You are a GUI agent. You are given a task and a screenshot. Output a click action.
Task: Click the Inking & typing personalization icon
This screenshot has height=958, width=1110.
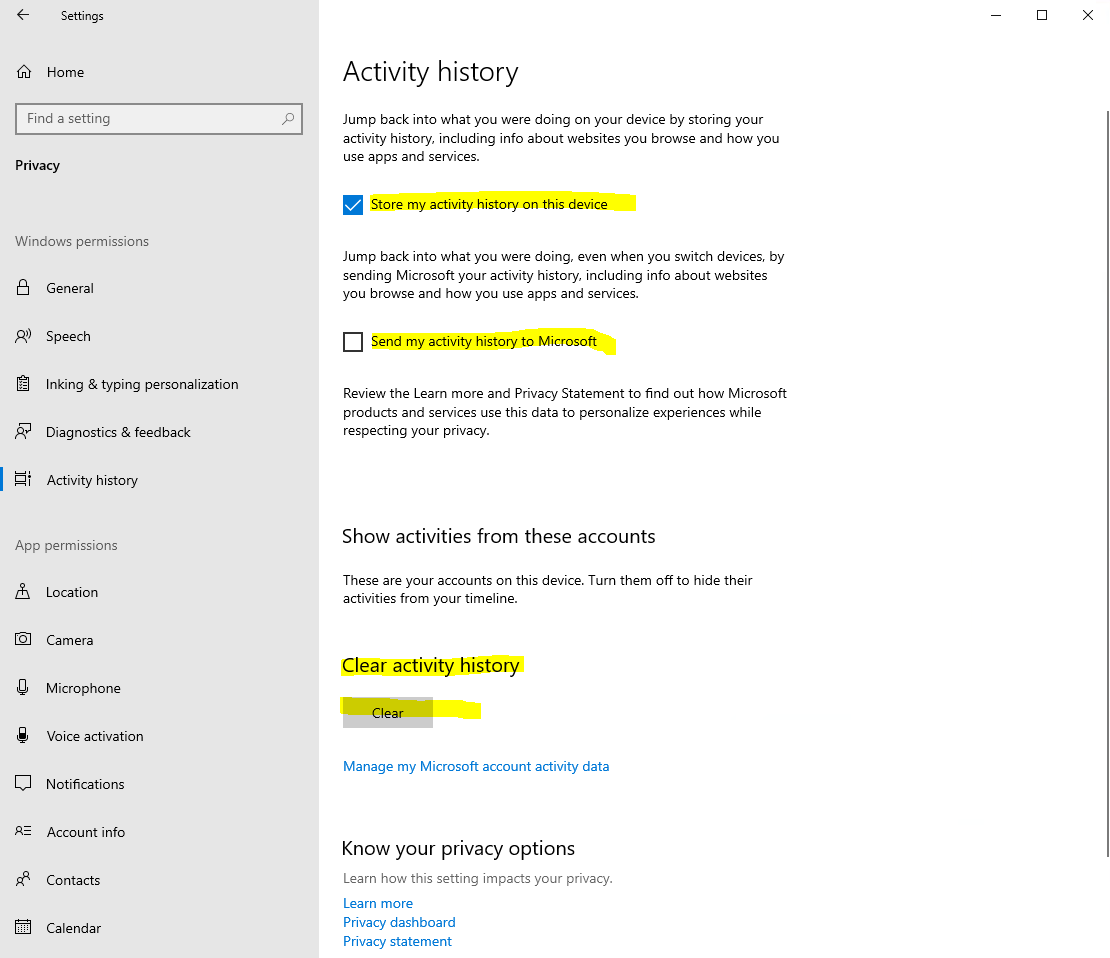23,383
